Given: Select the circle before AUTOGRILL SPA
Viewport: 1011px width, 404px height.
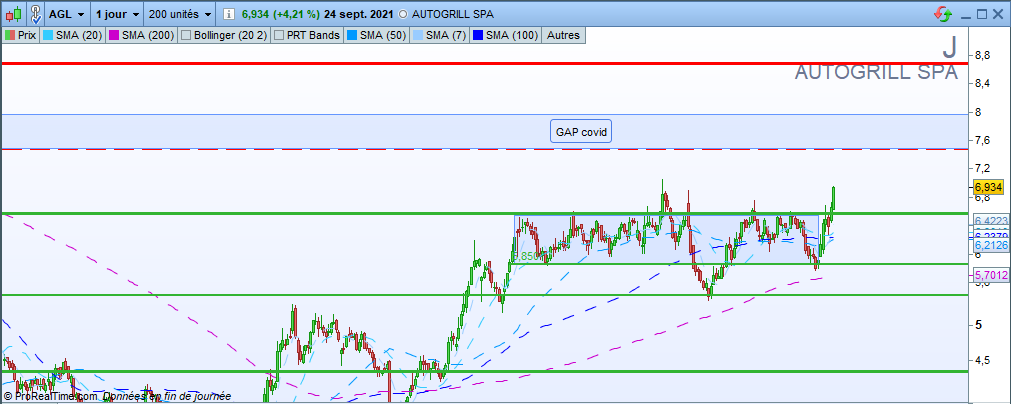Looking at the screenshot, I should point(404,14).
